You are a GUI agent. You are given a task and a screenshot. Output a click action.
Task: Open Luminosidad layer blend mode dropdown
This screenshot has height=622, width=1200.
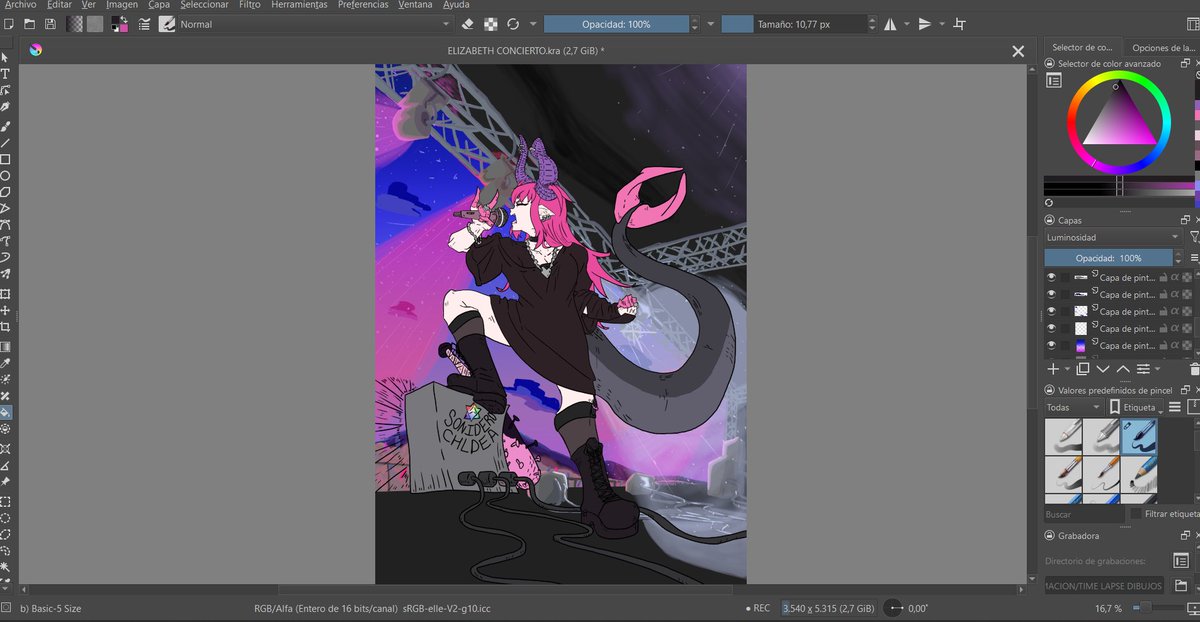(1113, 237)
